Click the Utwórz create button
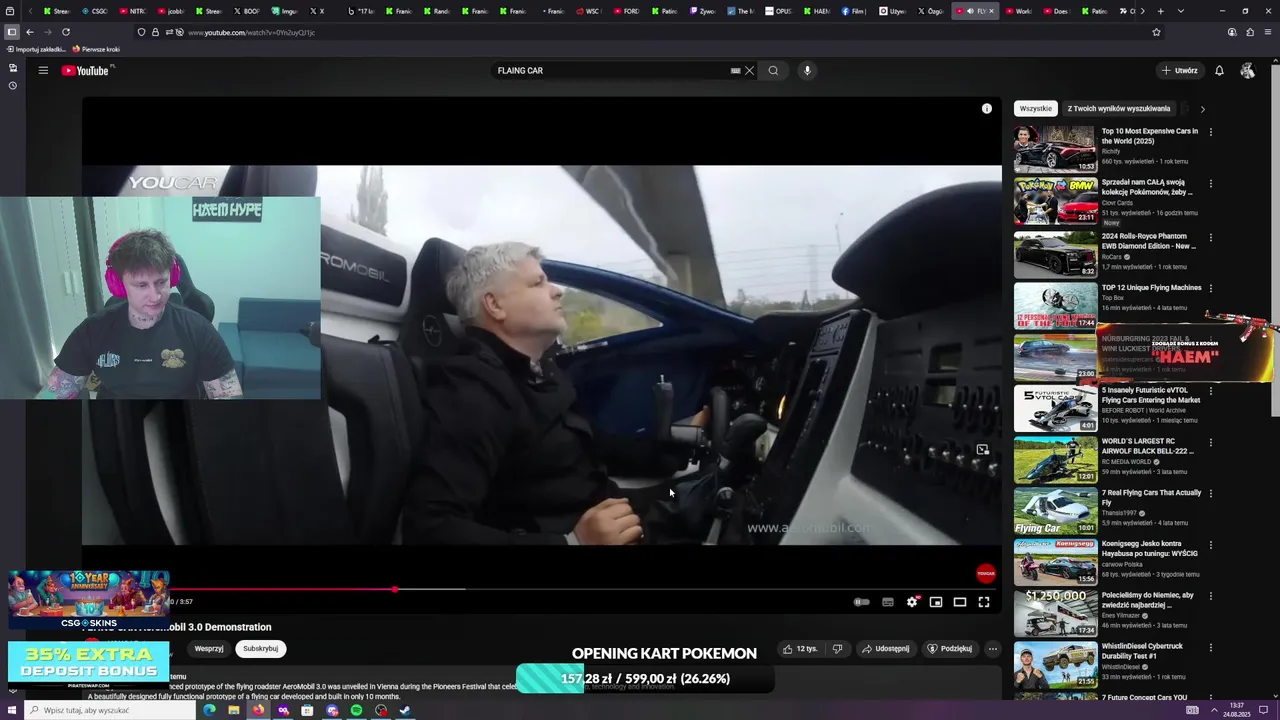1280x720 pixels. (1179, 71)
